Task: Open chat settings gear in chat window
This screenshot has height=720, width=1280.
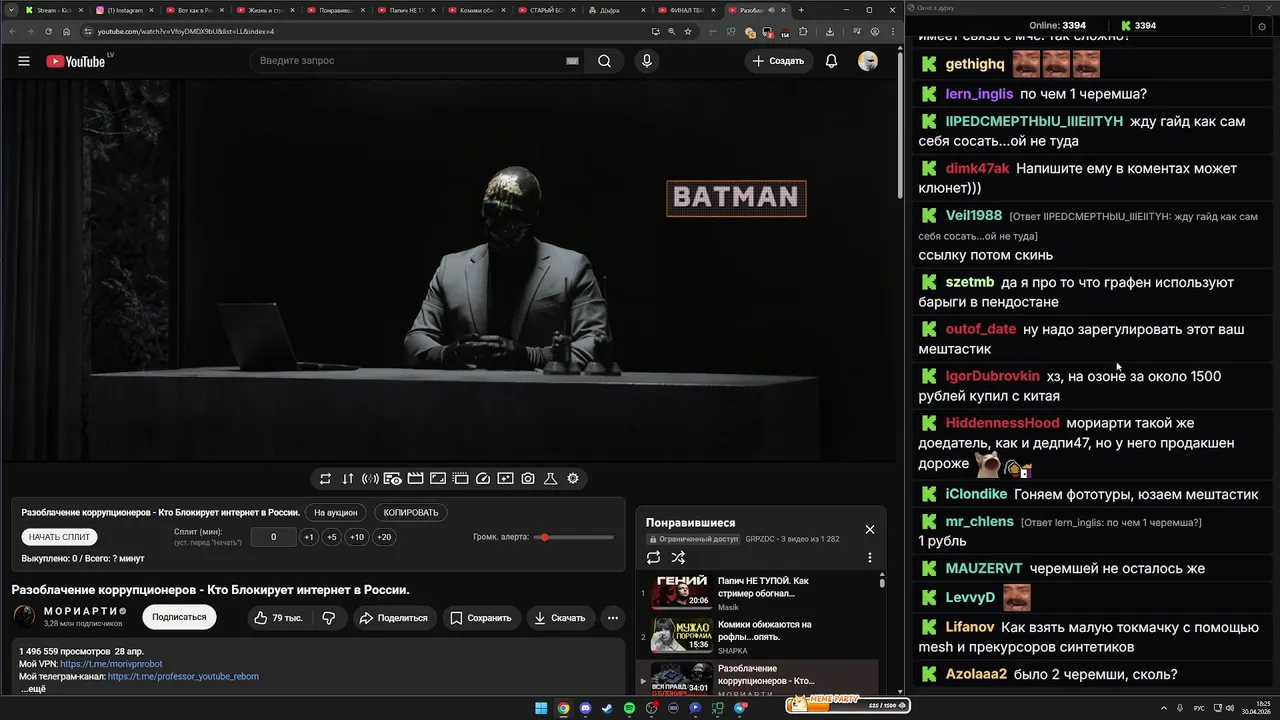Action: click(1262, 26)
